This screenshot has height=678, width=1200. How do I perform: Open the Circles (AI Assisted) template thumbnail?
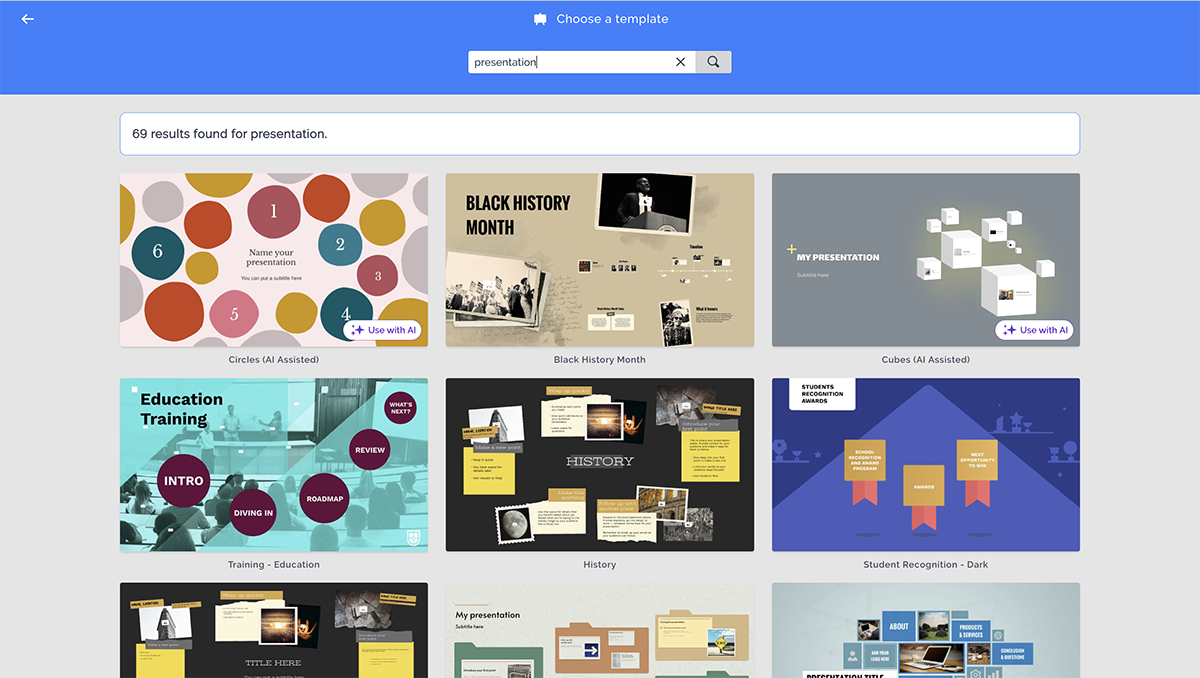[274, 260]
